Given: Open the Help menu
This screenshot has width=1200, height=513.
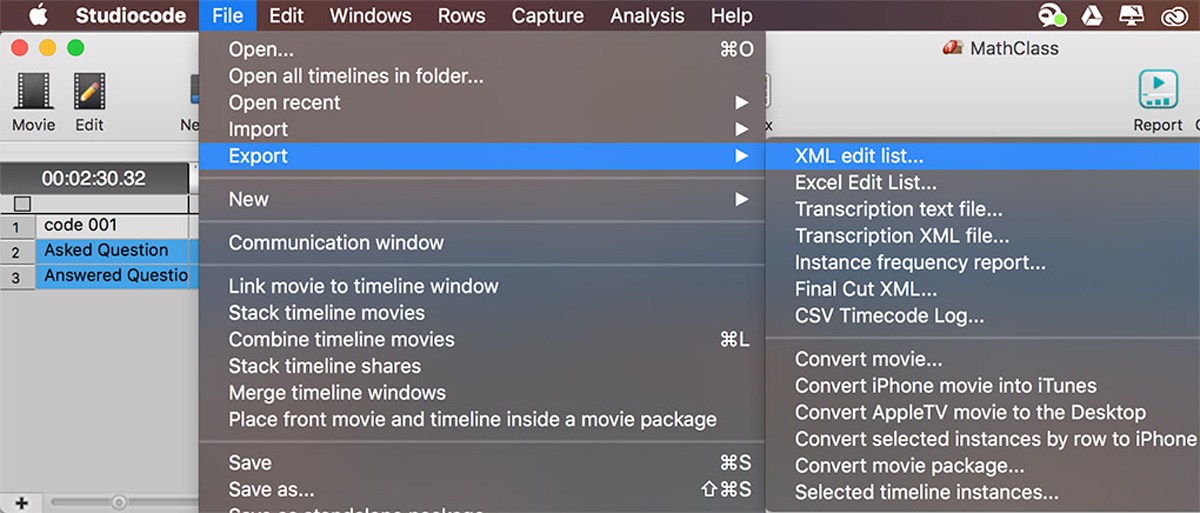Looking at the screenshot, I should point(731,15).
